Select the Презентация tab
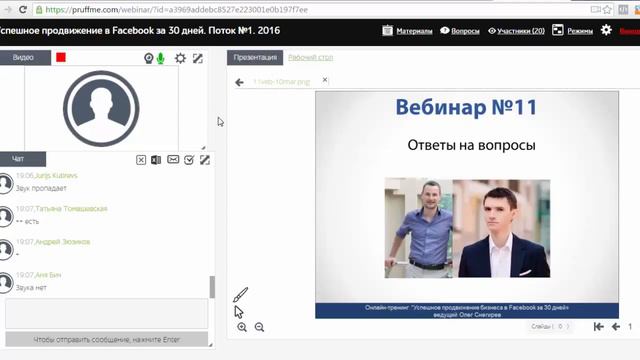640x360 pixels. pyautogui.click(x=255, y=58)
